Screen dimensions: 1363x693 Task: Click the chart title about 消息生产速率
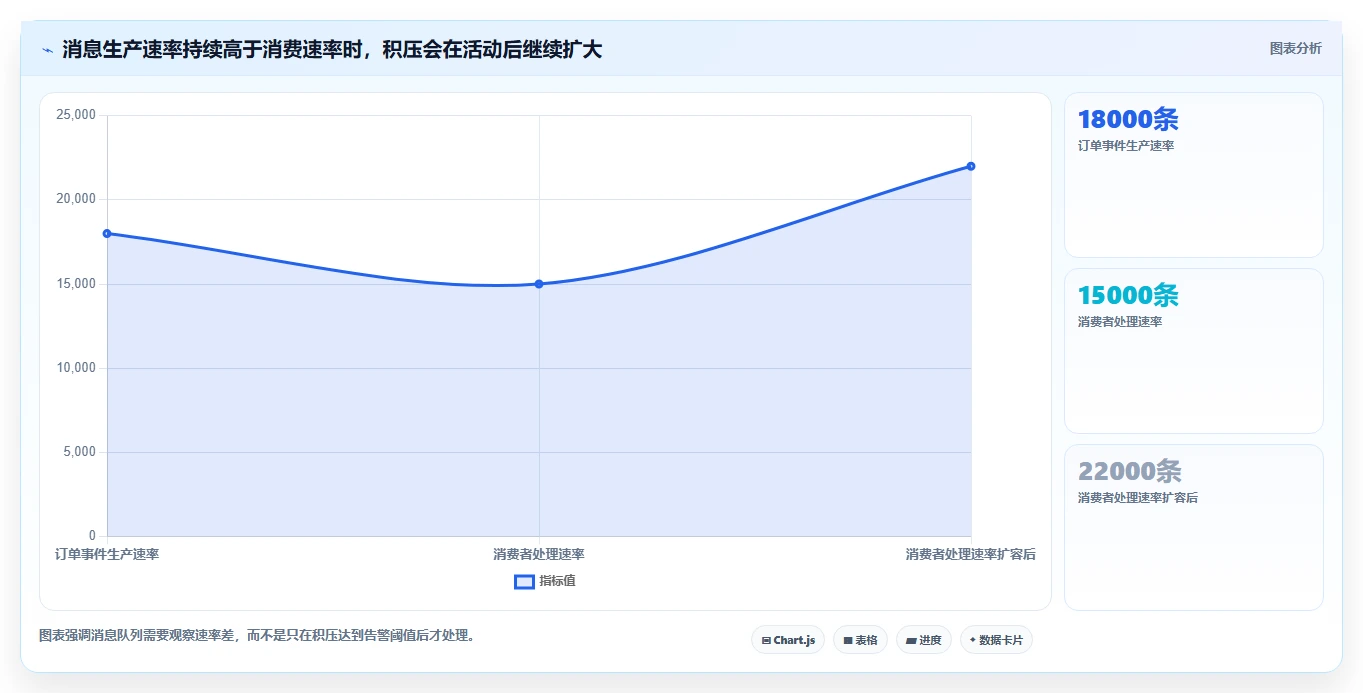[x=332, y=49]
